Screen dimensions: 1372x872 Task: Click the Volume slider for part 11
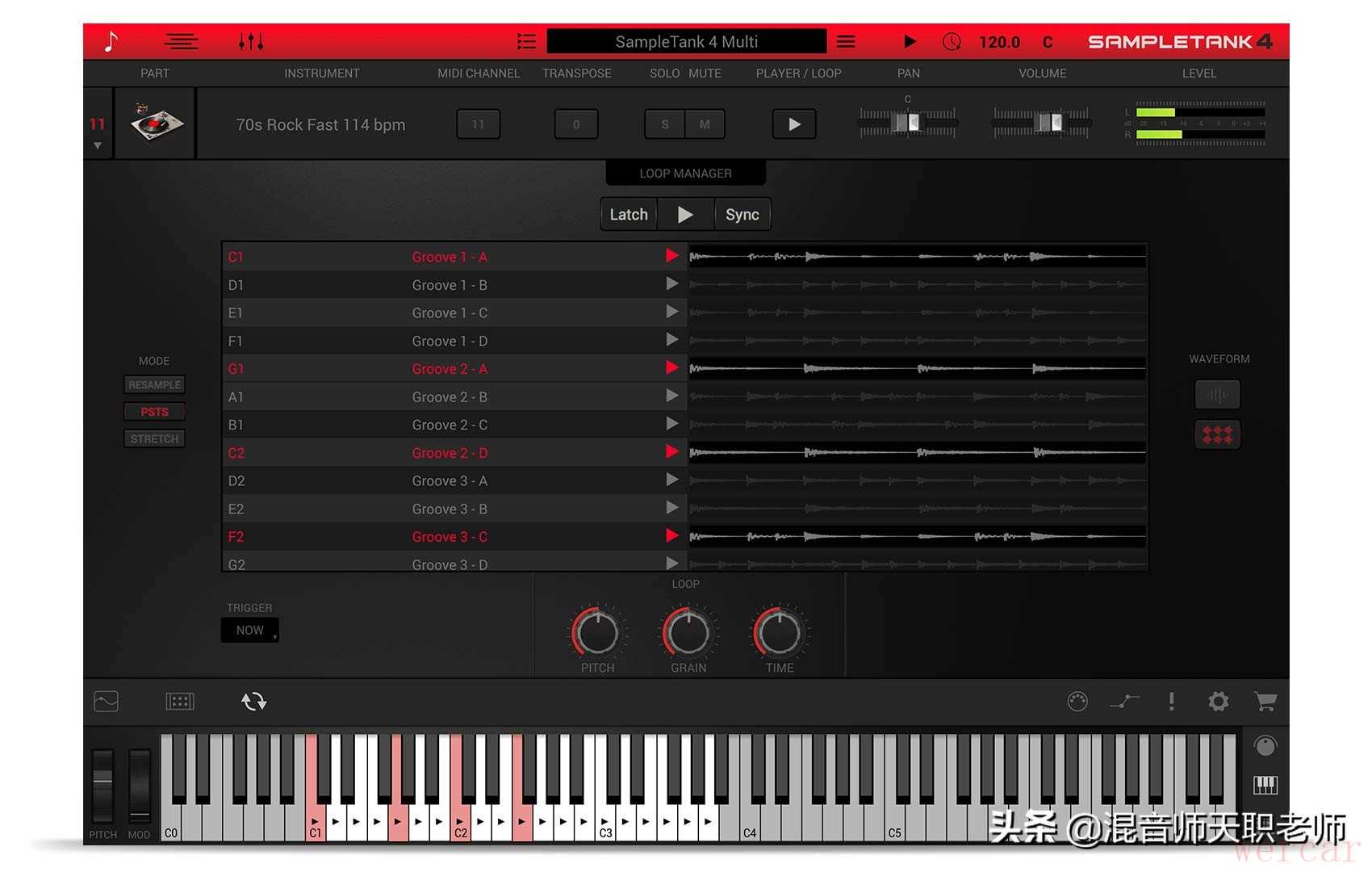[x=1042, y=123]
